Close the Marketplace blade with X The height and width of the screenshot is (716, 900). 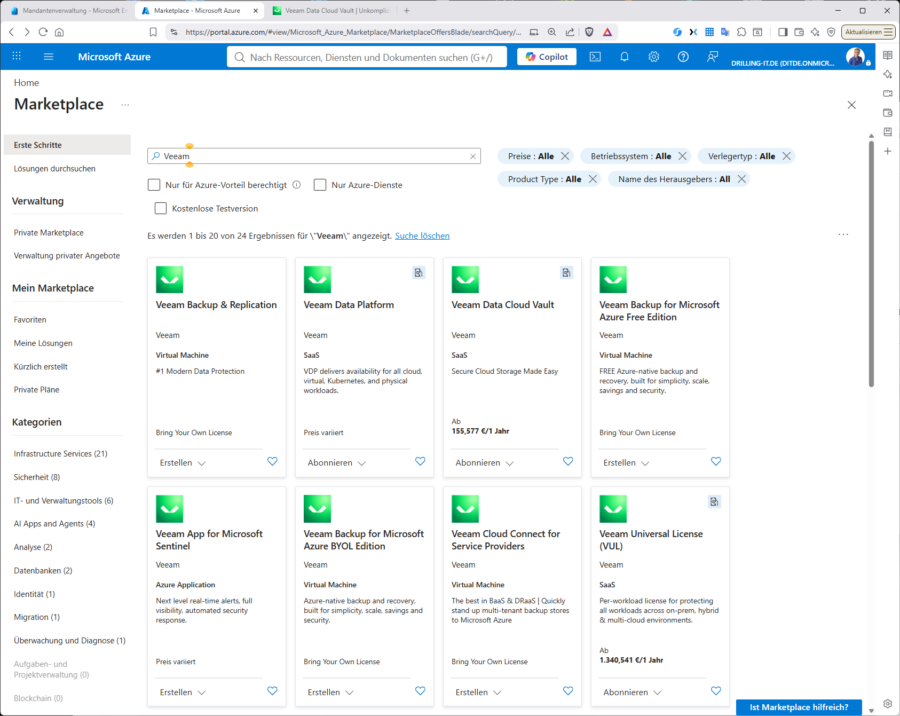tap(852, 105)
